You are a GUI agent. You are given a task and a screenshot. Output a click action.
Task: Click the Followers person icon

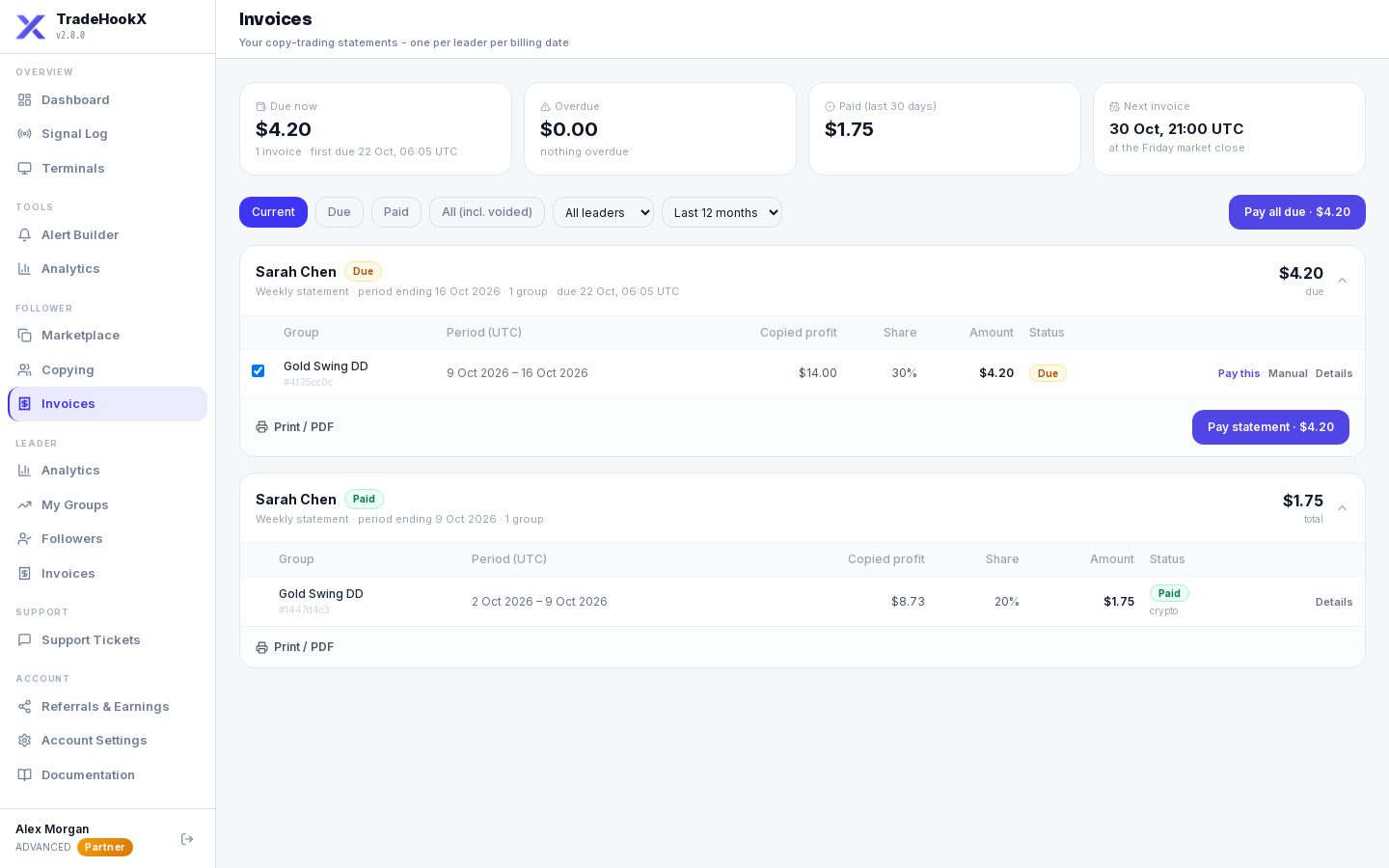coord(25,539)
